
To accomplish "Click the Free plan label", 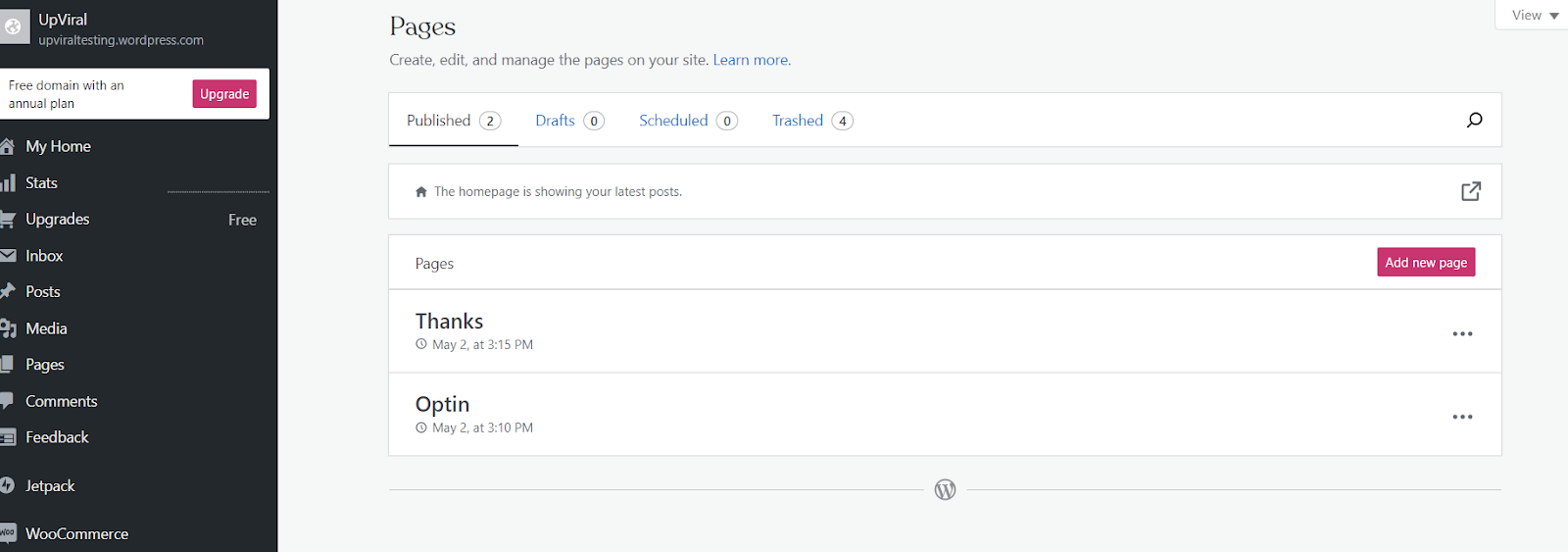I will point(242,221).
